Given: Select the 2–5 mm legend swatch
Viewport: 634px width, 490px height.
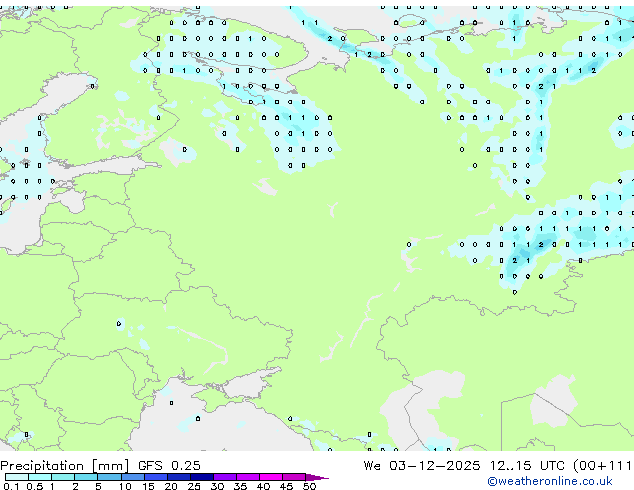Looking at the screenshot, I should tap(86, 477).
